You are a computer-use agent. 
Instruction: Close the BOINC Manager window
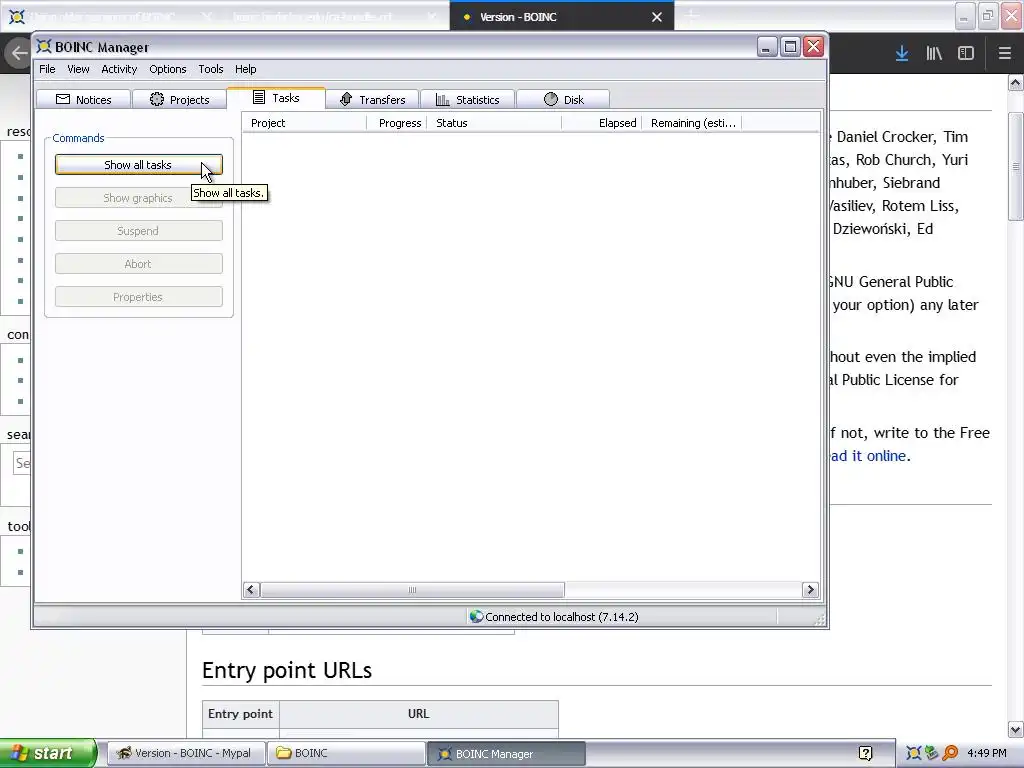tap(813, 47)
